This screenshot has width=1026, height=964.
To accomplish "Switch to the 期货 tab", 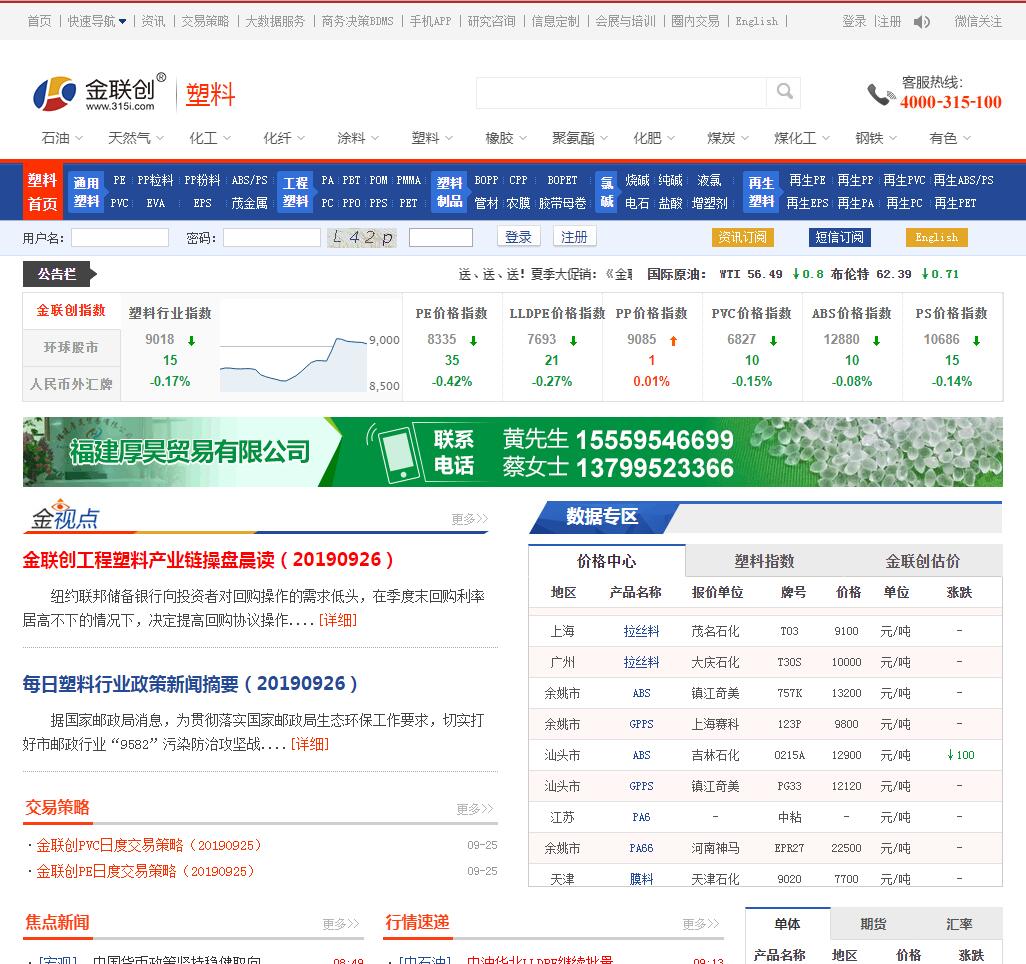I will pyautogui.click(x=873, y=924).
